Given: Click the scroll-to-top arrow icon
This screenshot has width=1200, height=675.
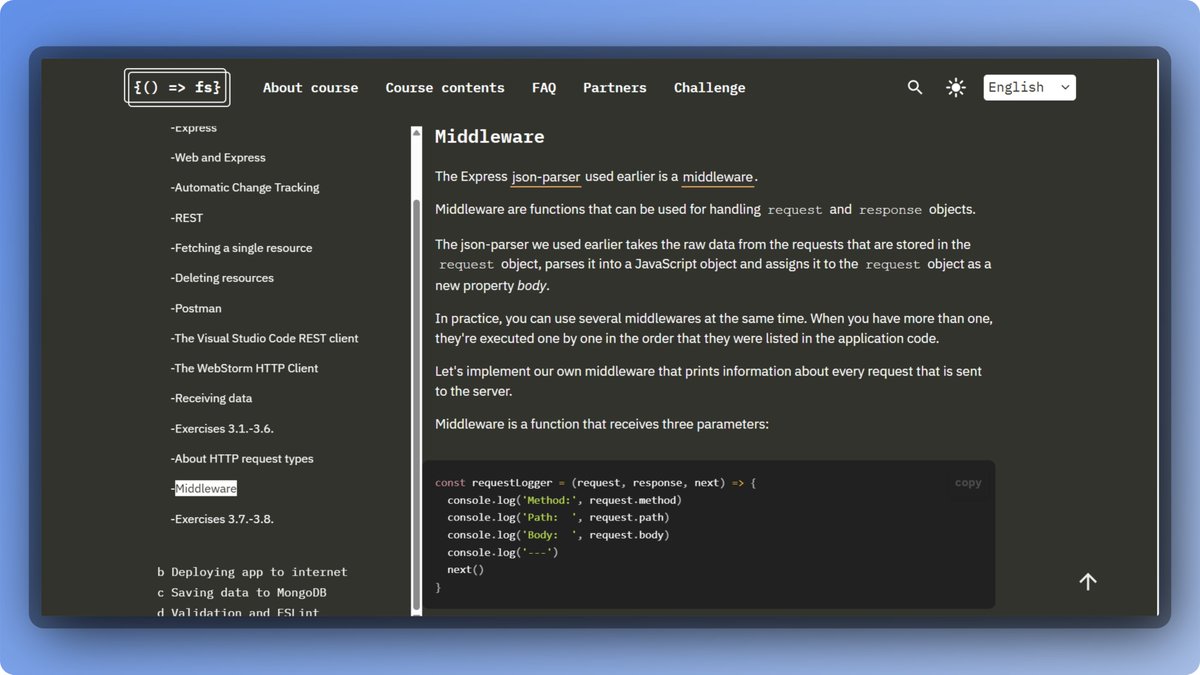Looking at the screenshot, I should click(x=1088, y=581).
